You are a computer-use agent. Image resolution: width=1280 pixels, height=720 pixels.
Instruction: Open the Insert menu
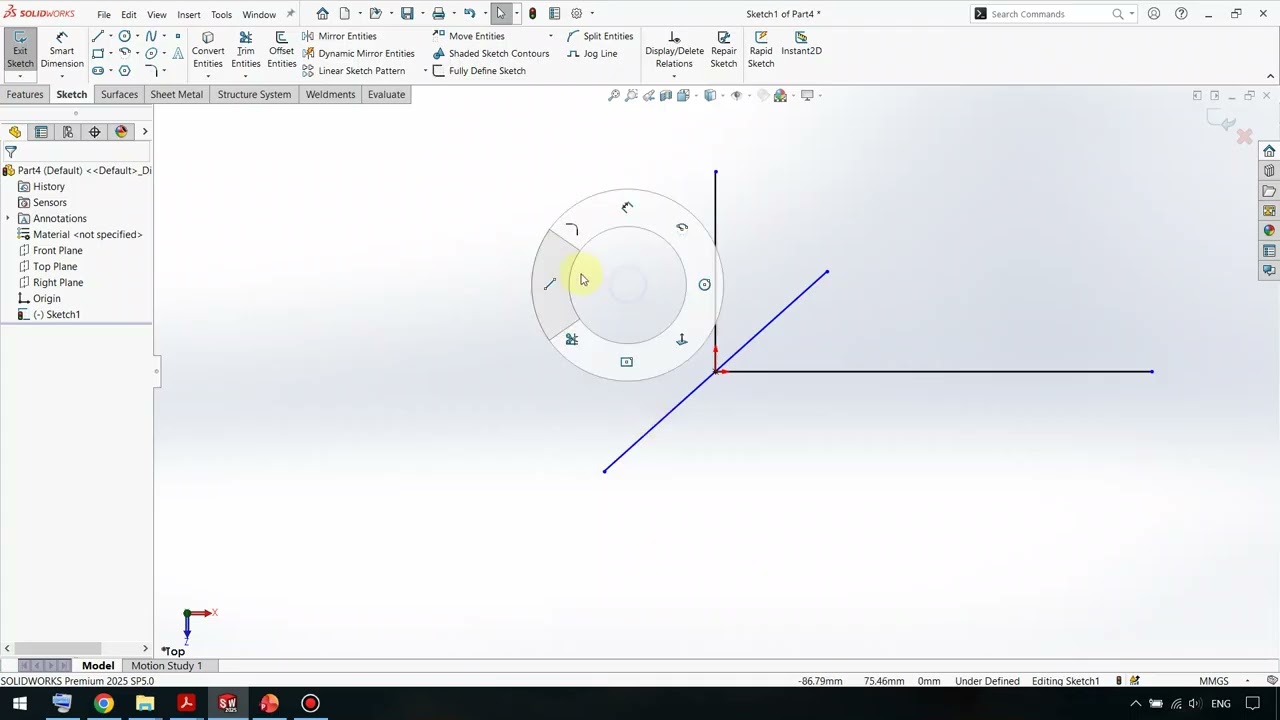pyautogui.click(x=189, y=15)
